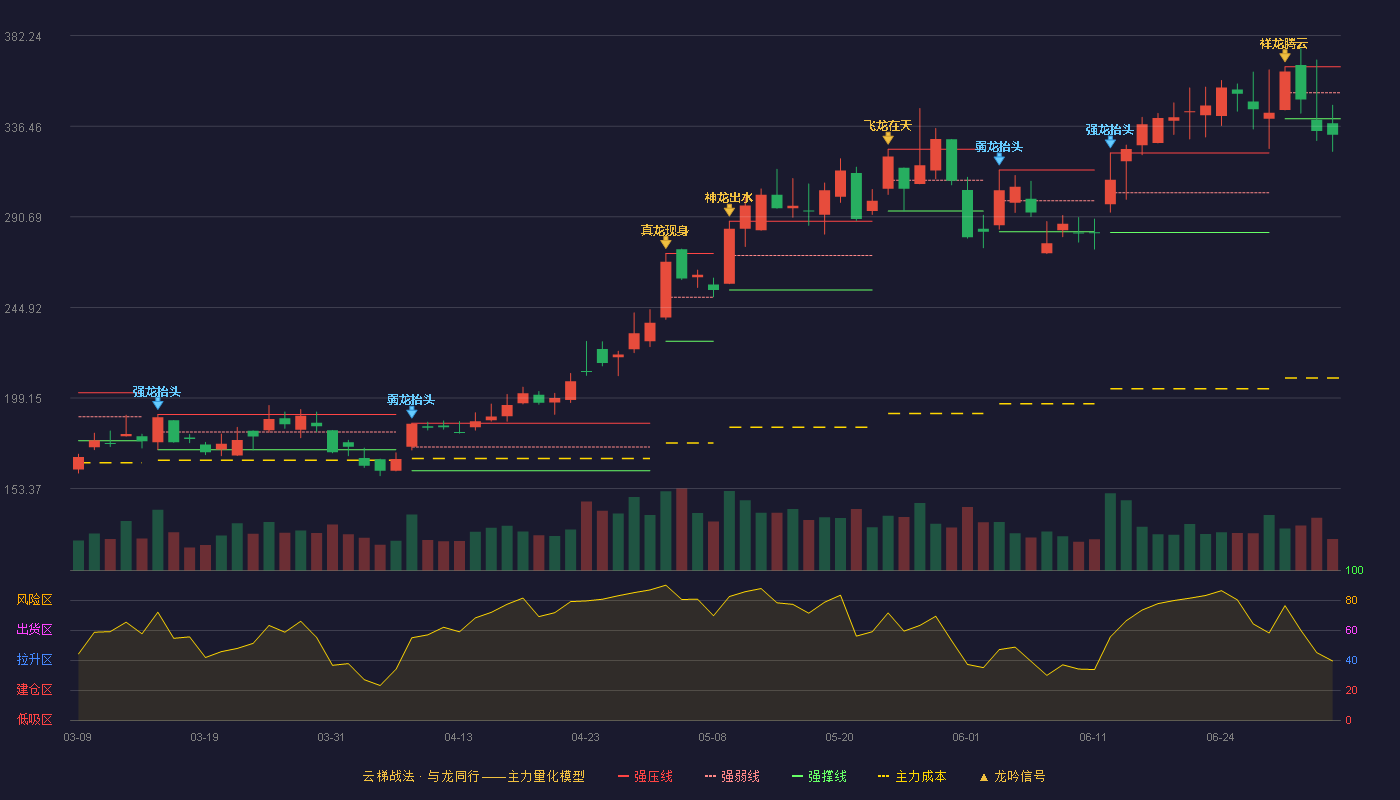Click the 弱龙抬头 blue arrow near 06-01
This screenshot has width=1400, height=800.
pyautogui.click(x=999, y=159)
